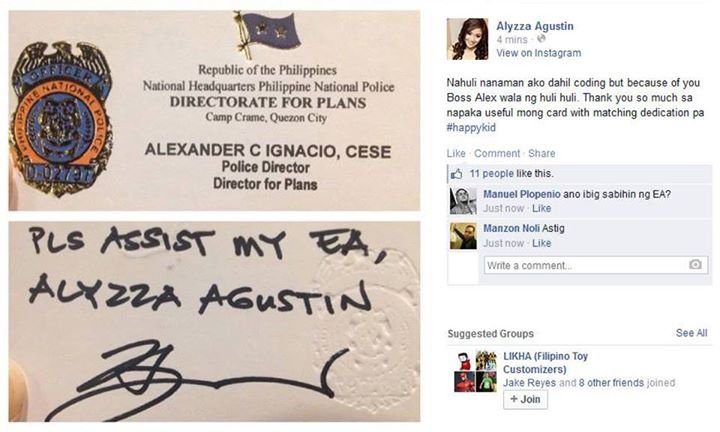The image size is (720, 432).
Task: See All suggested groups
Action: [691, 333]
